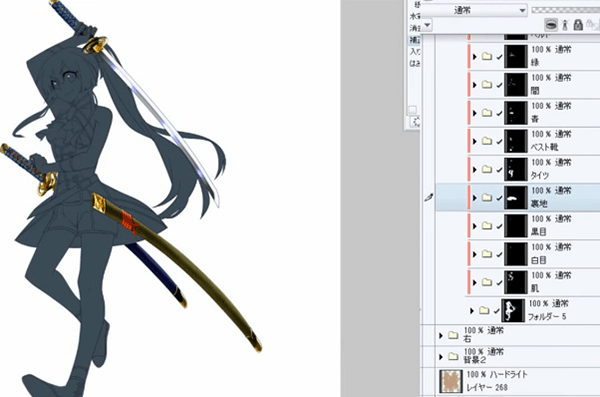Viewport: 600px width, 397px height.
Task: Click the pen icon beside the 裏地 layer
Action: pyautogui.click(x=429, y=198)
